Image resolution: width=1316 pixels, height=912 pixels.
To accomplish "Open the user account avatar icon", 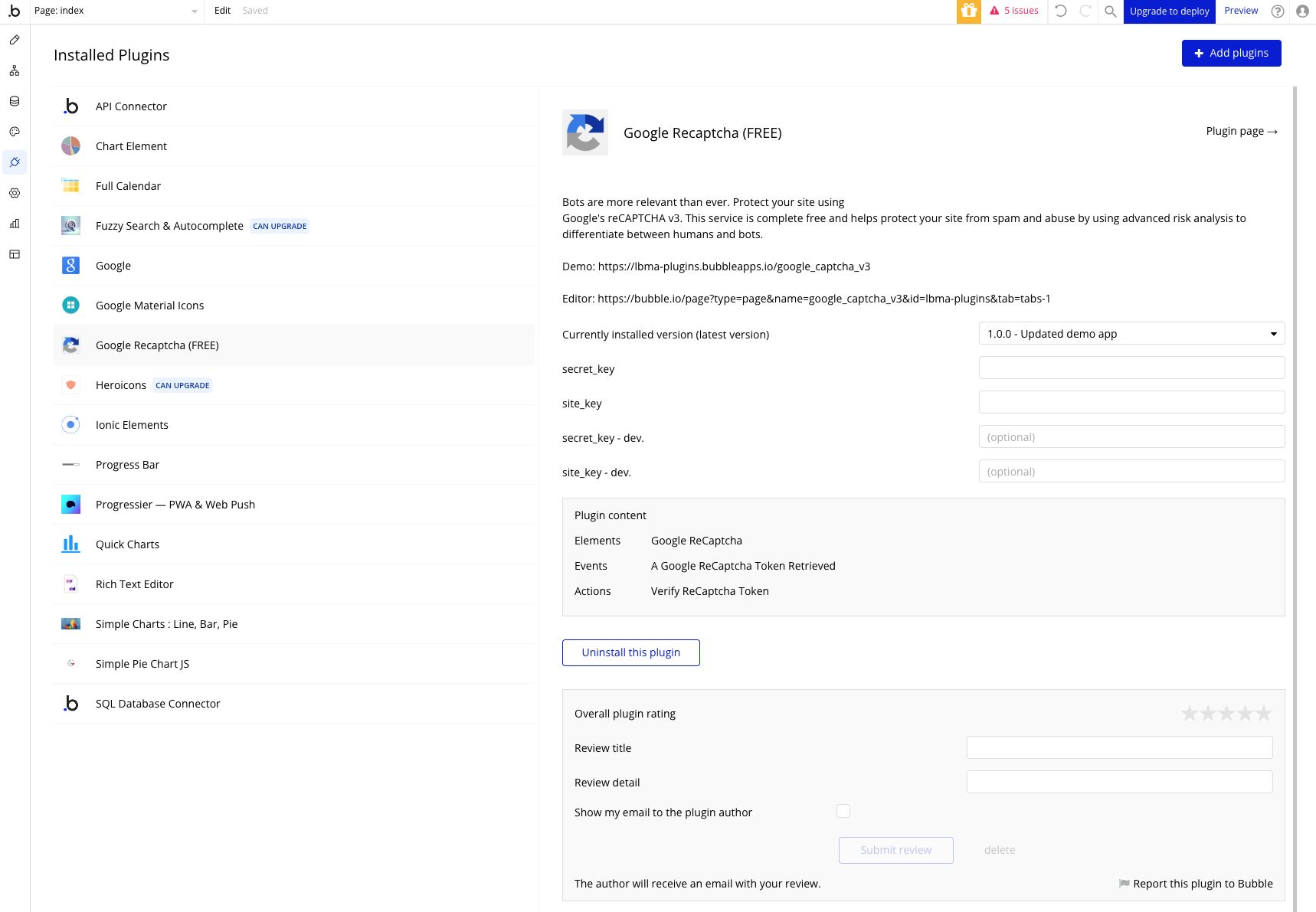I will pyautogui.click(x=1302, y=11).
